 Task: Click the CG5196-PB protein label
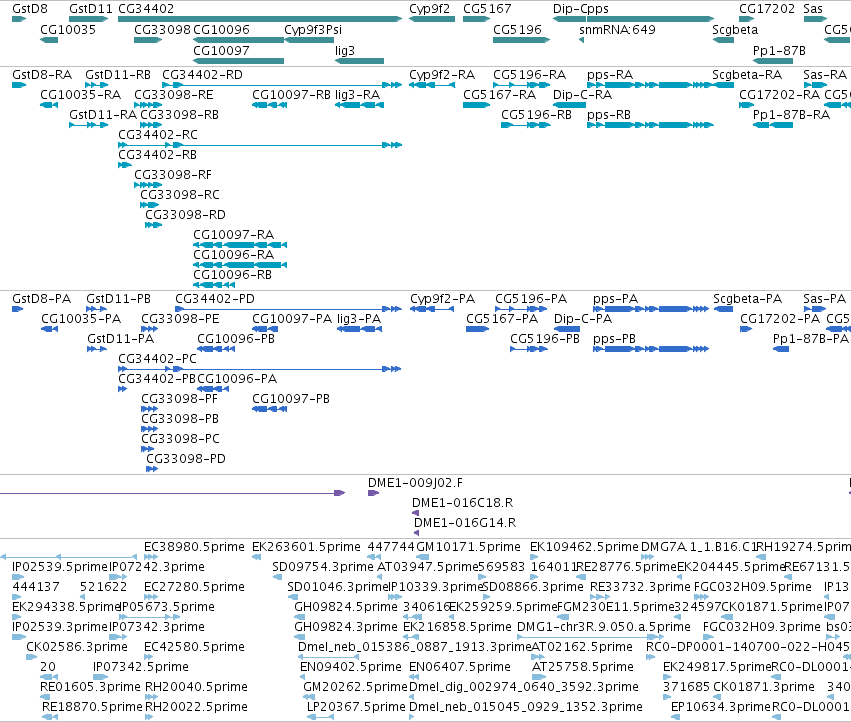(x=545, y=339)
